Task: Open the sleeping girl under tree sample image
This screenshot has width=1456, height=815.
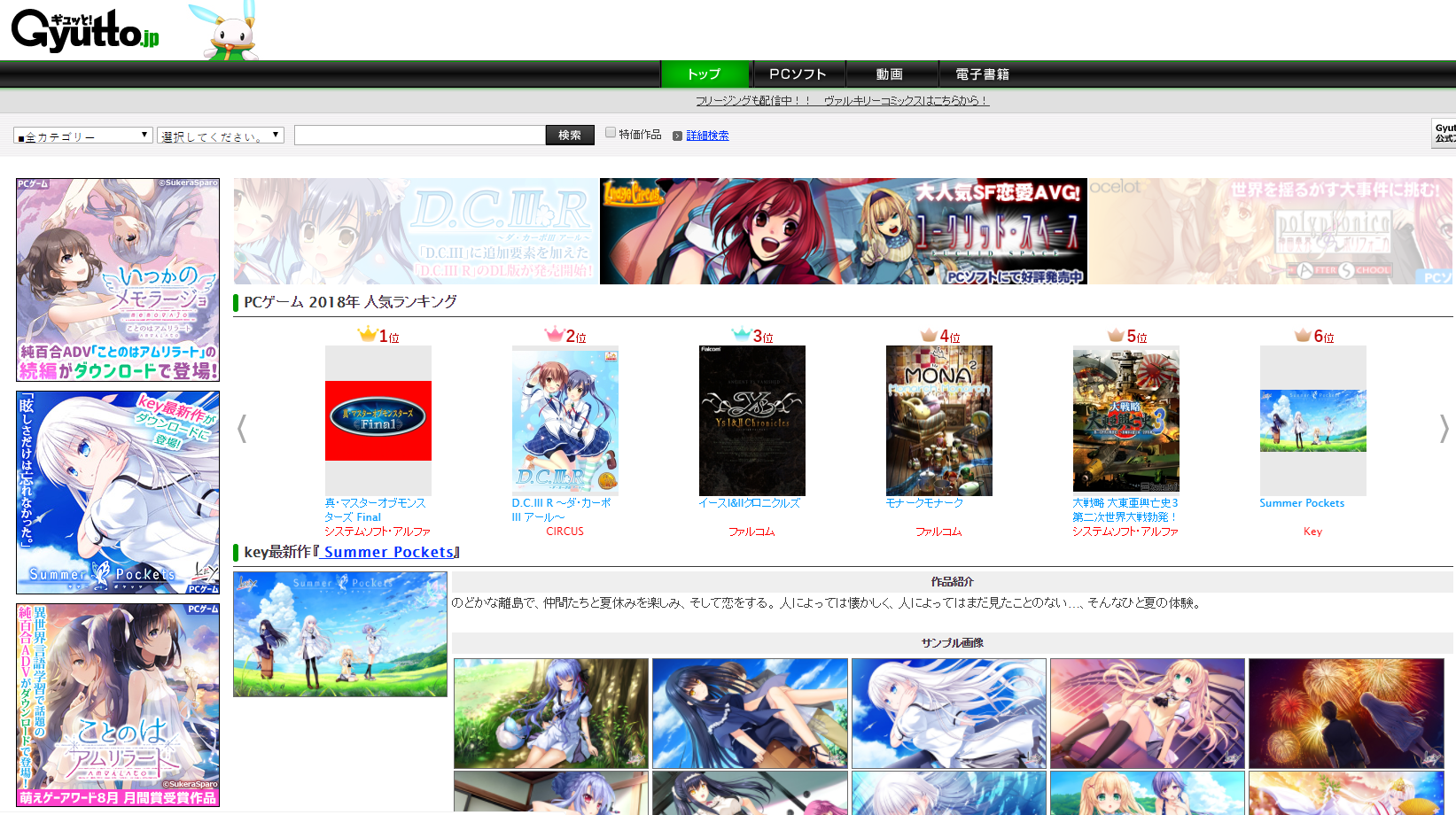Action: coord(551,713)
